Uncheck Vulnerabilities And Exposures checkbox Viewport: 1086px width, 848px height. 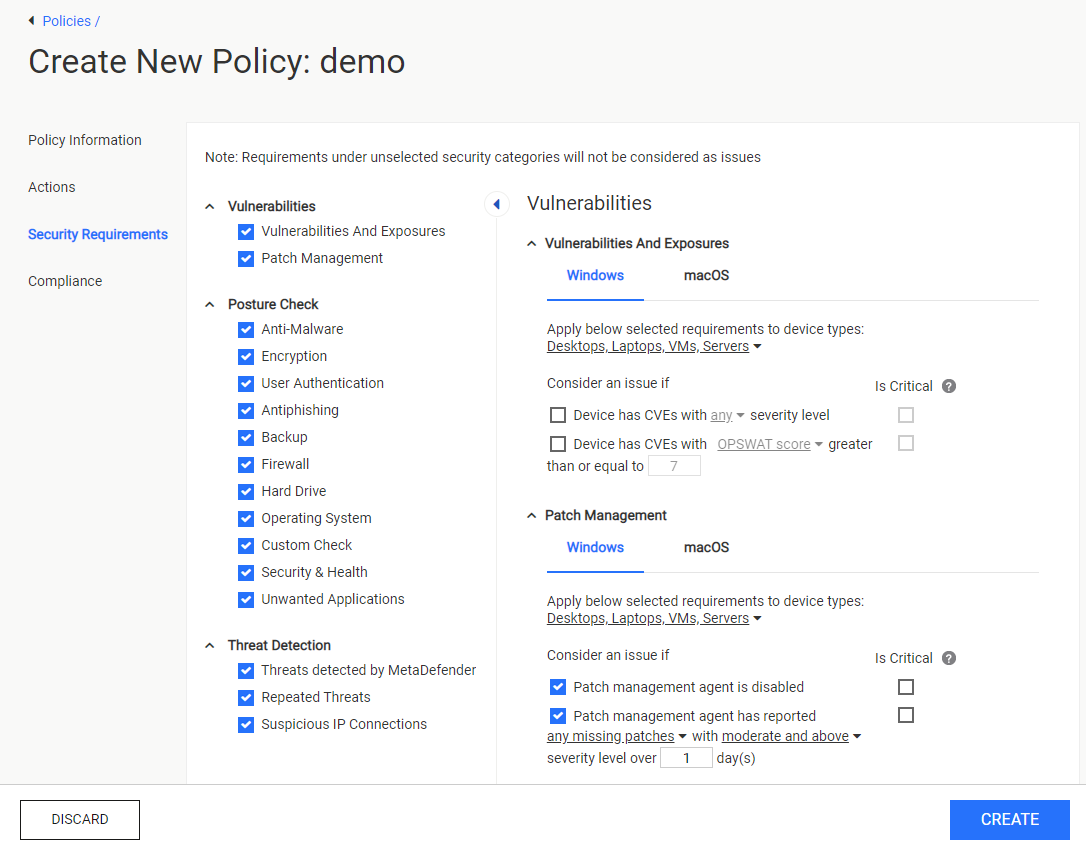(246, 232)
